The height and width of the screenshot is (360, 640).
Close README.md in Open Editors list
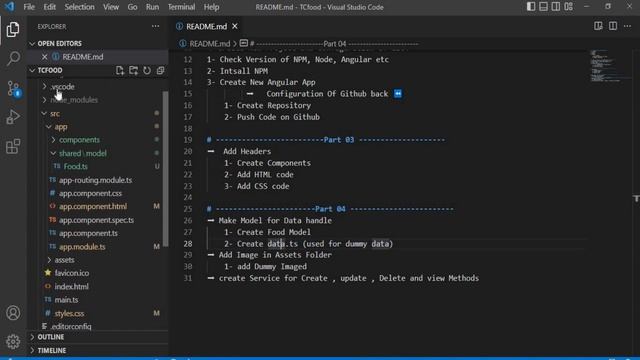(44, 57)
